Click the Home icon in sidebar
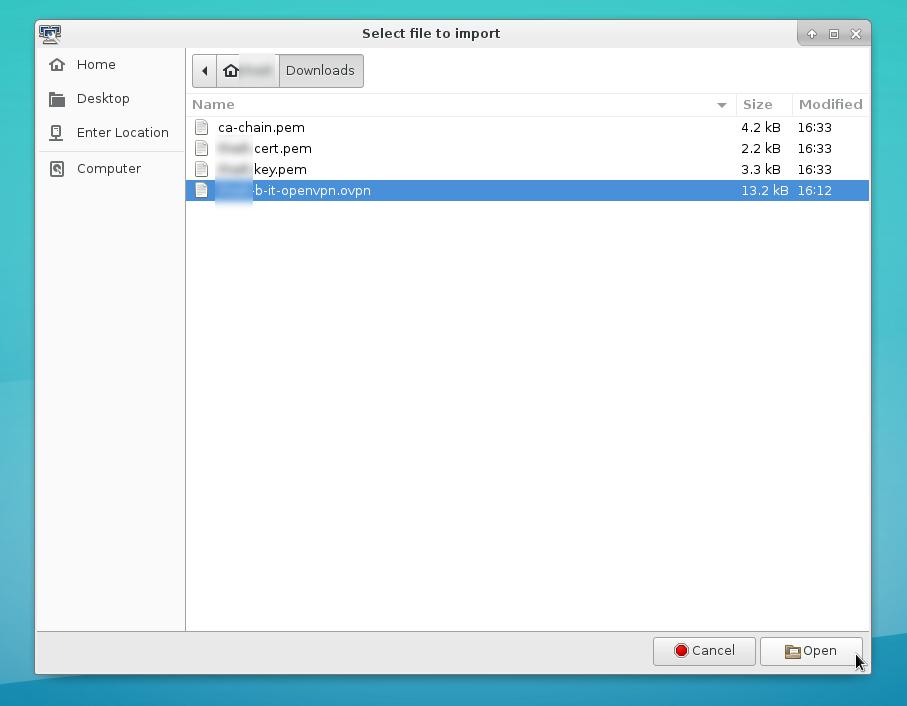907x706 pixels. coord(57,65)
